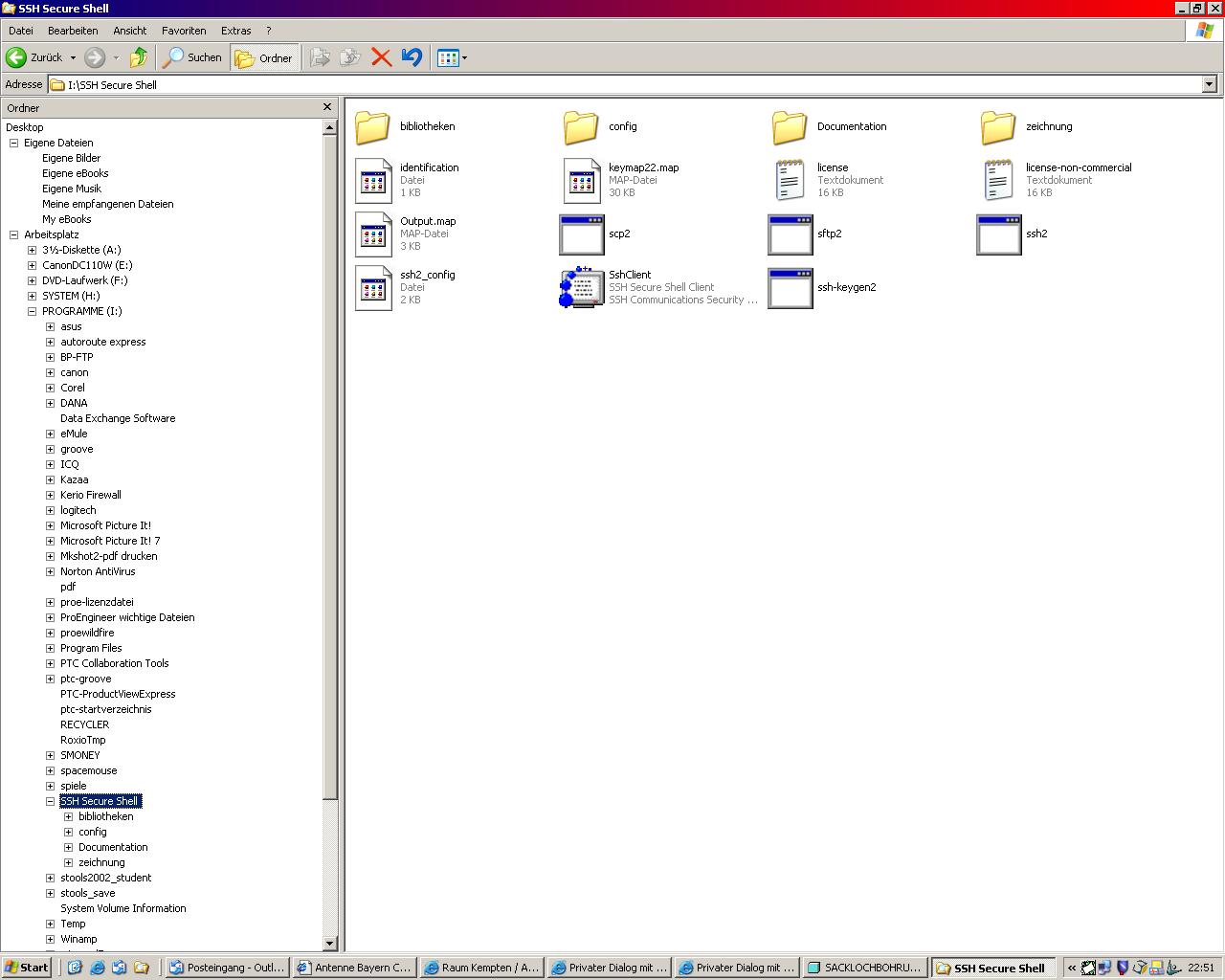Open the ? help menu

[269, 31]
